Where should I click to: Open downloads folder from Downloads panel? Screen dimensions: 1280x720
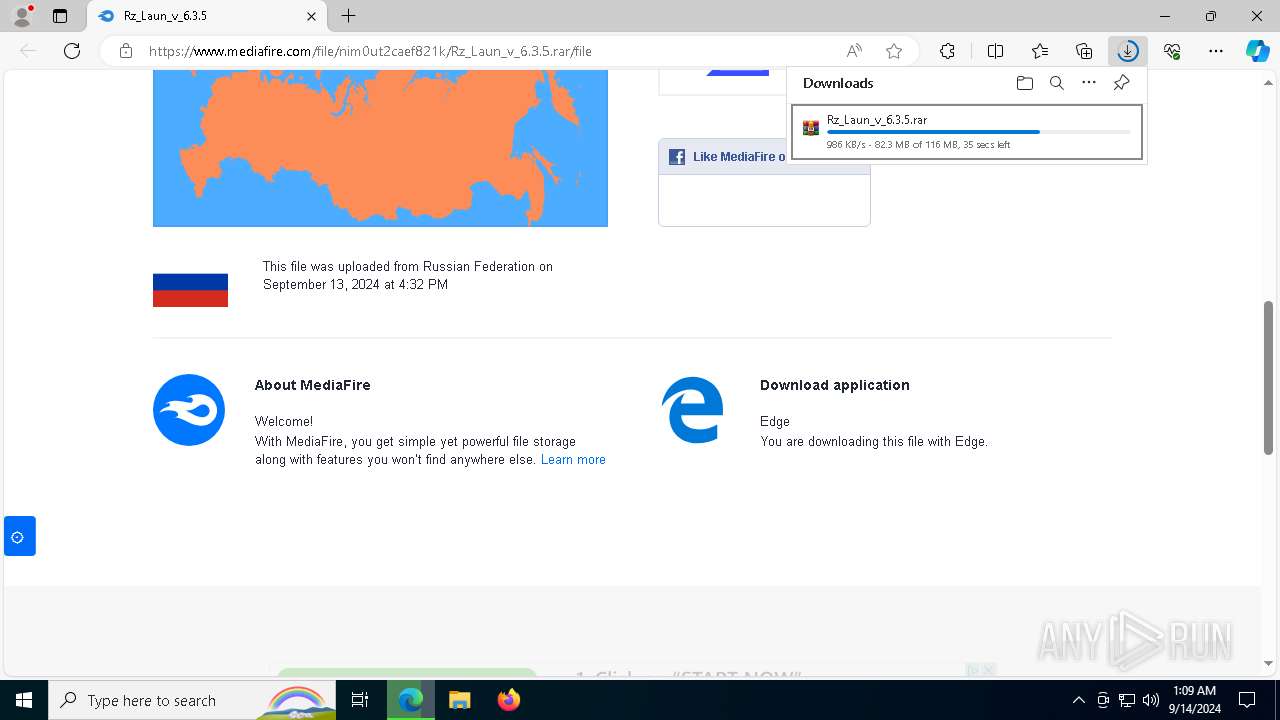pos(1024,83)
